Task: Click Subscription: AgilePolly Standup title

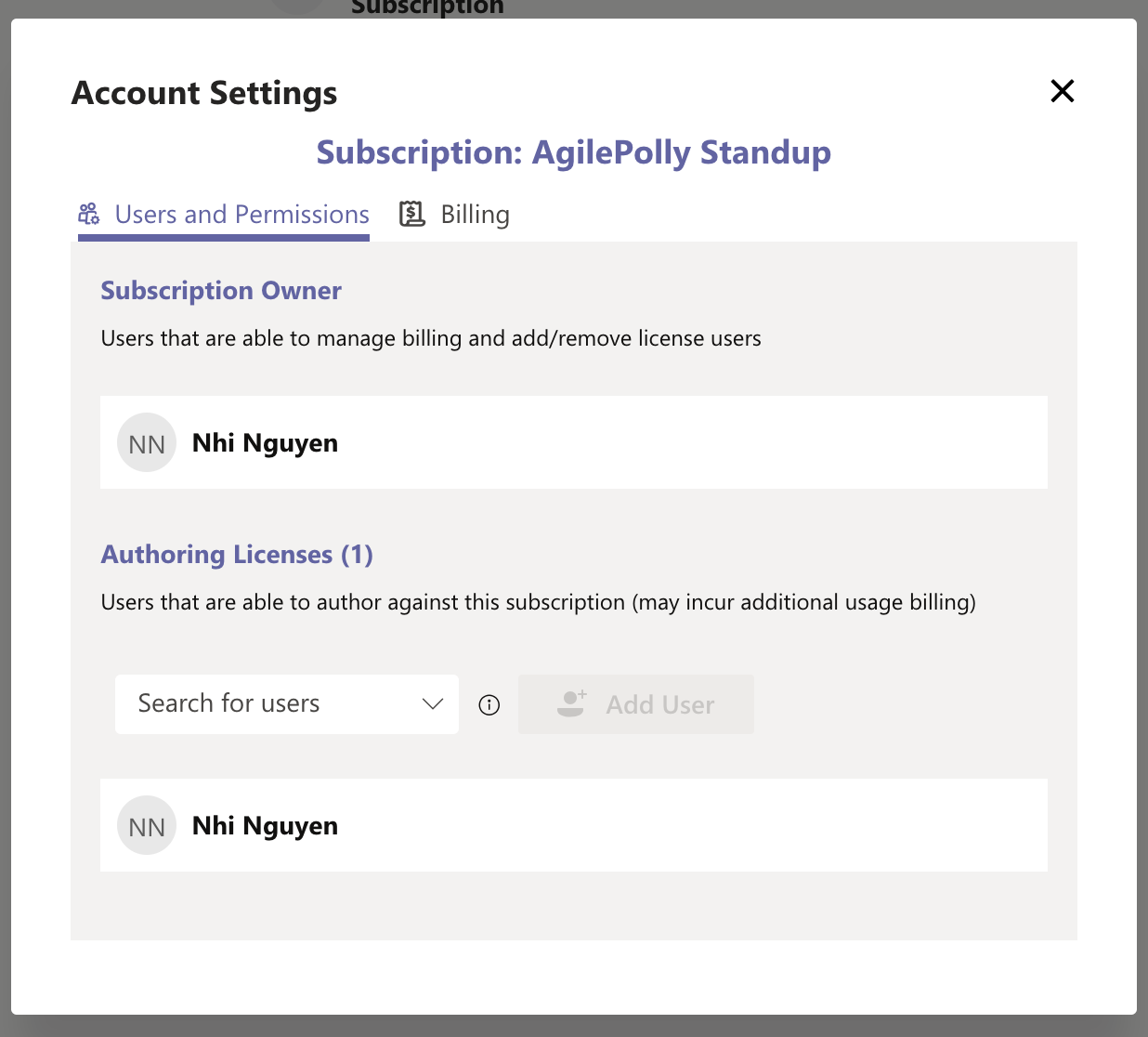Action: [574, 152]
